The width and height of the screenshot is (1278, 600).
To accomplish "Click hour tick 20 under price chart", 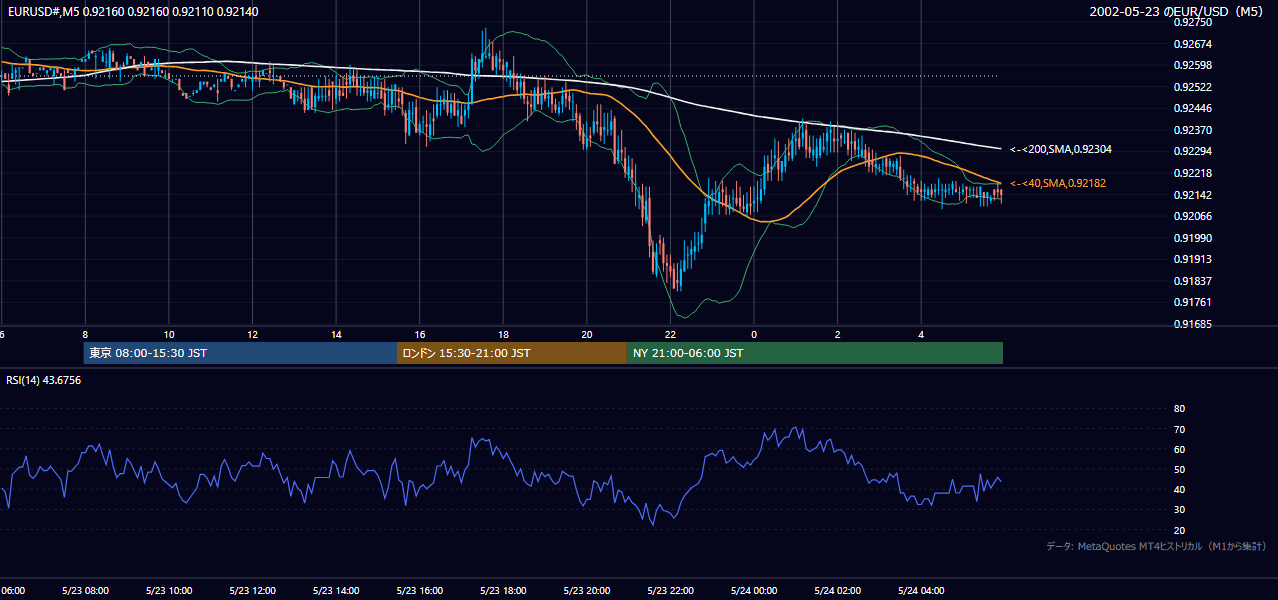I will (x=587, y=334).
